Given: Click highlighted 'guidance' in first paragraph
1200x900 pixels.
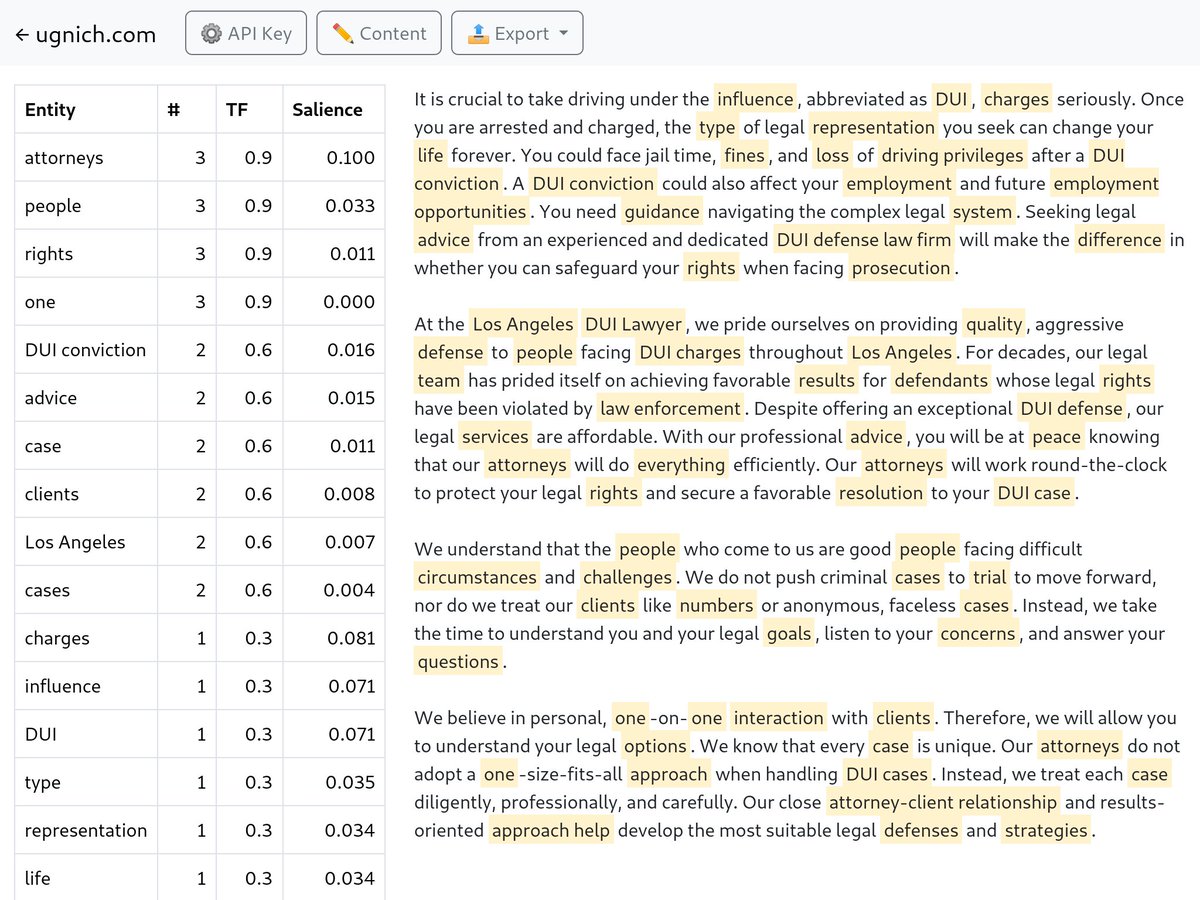Looking at the screenshot, I should [x=662, y=212].
